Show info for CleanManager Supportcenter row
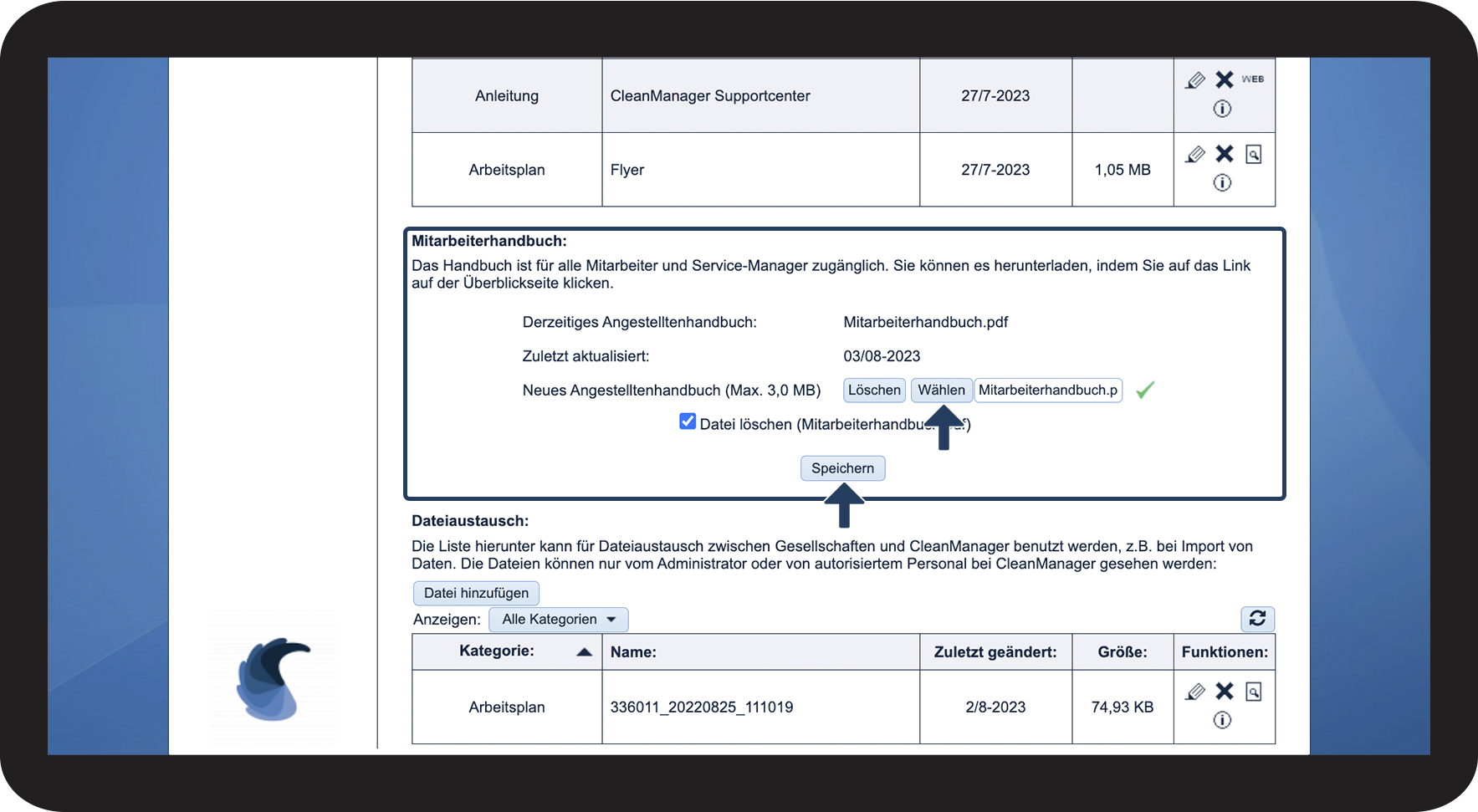 pos(1222,109)
